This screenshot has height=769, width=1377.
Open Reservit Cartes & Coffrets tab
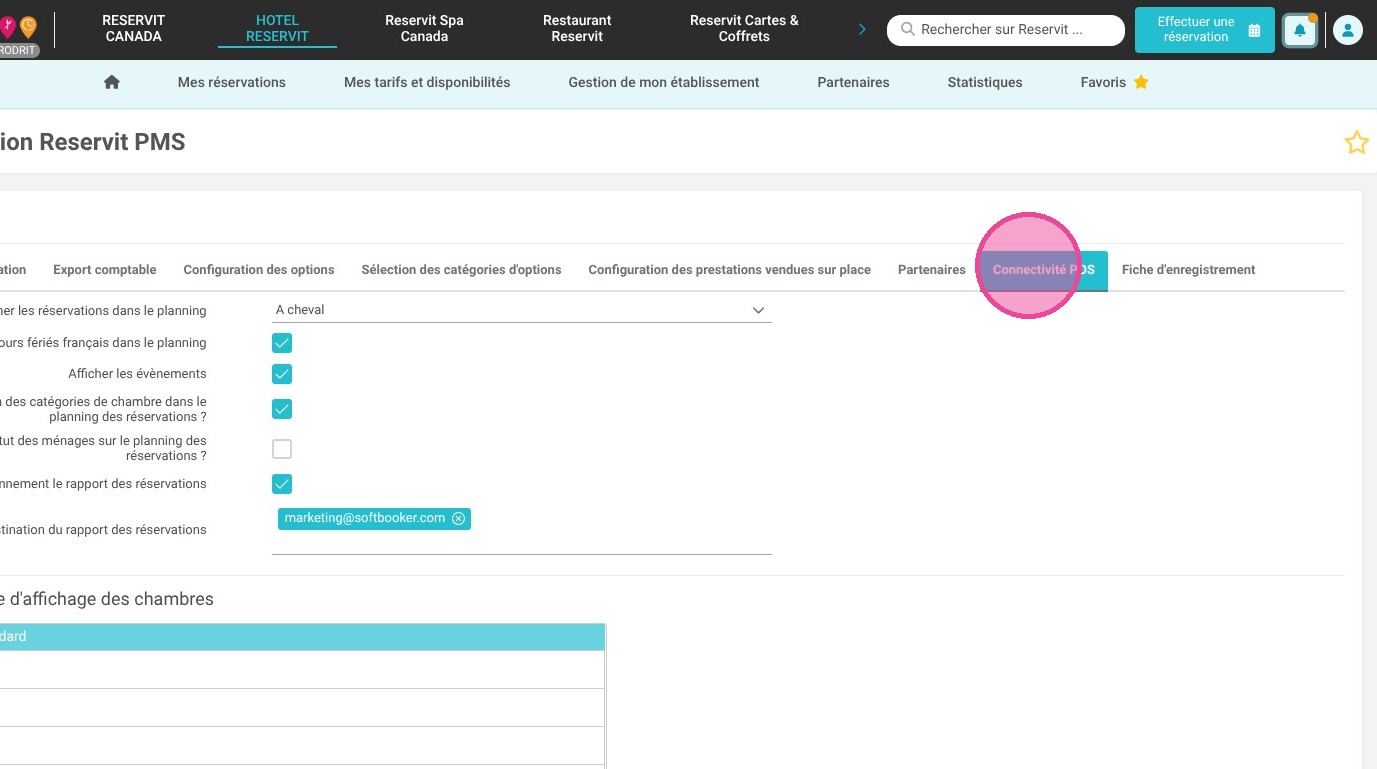click(744, 28)
